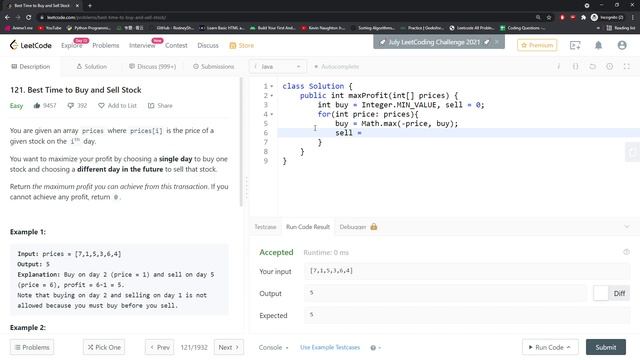Open the help question mark dropdown
Image resolution: width=640 pixels, height=360 pixels.
tap(376, 348)
